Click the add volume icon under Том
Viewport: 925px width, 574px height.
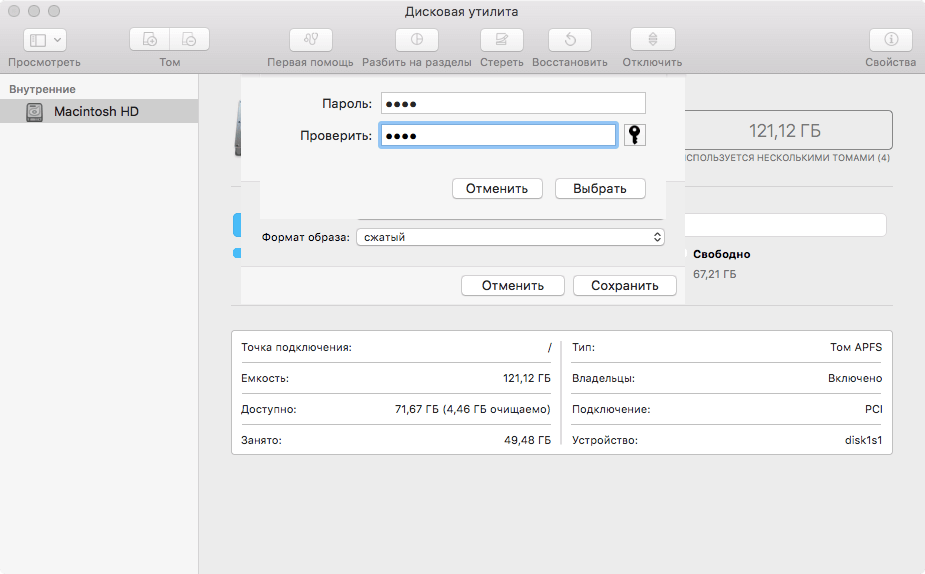pyautogui.click(x=150, y=40)
